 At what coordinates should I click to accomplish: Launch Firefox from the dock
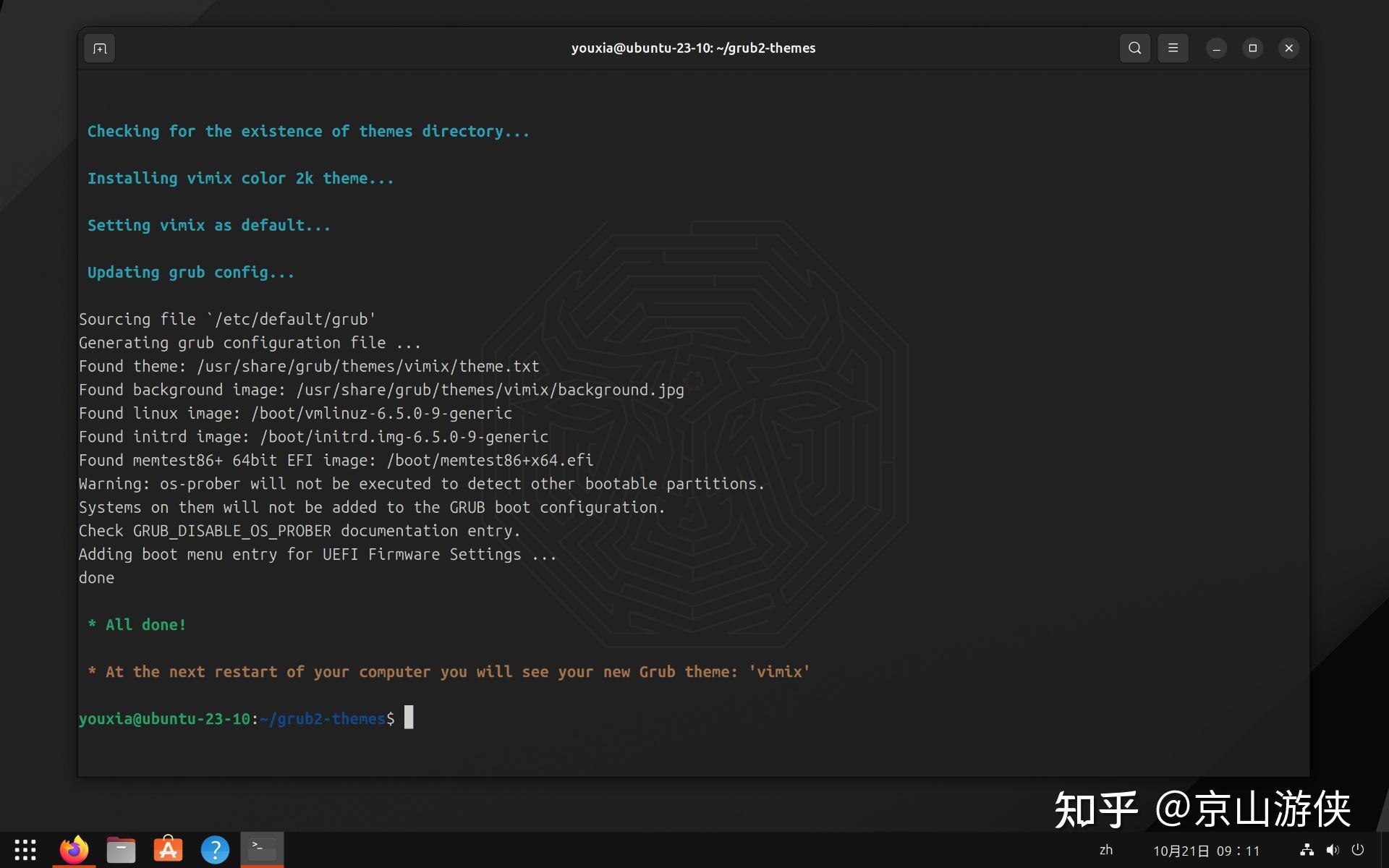click(x=73, y=849)
